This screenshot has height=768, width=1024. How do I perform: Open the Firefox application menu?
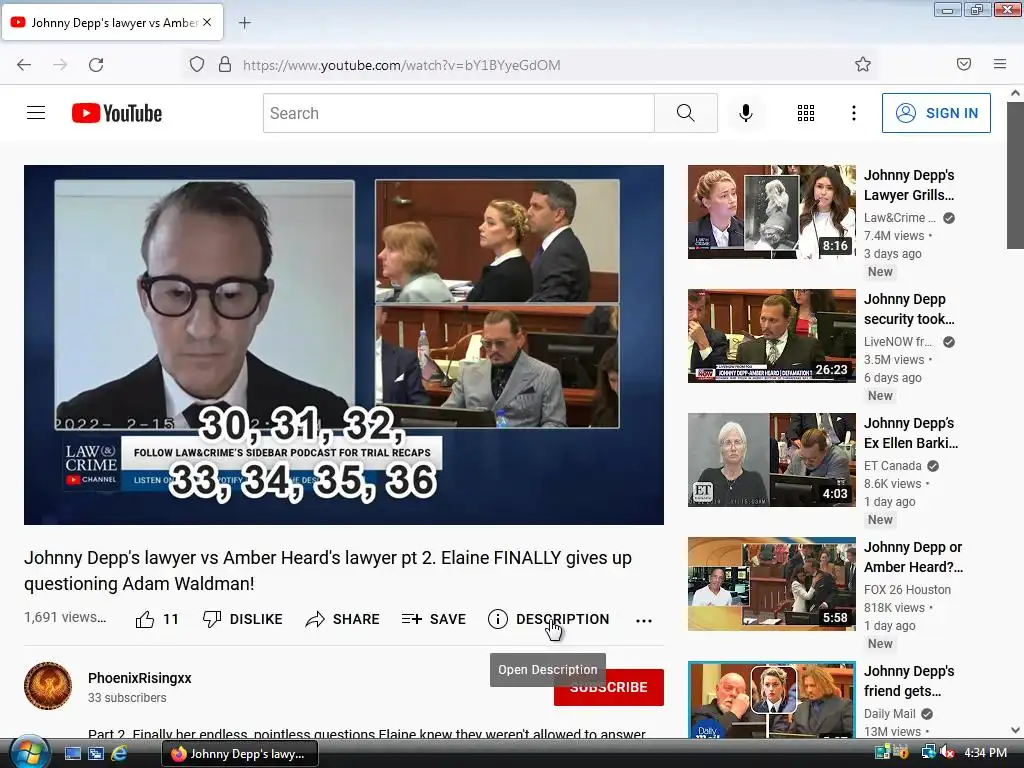[x=1000, y=64]
